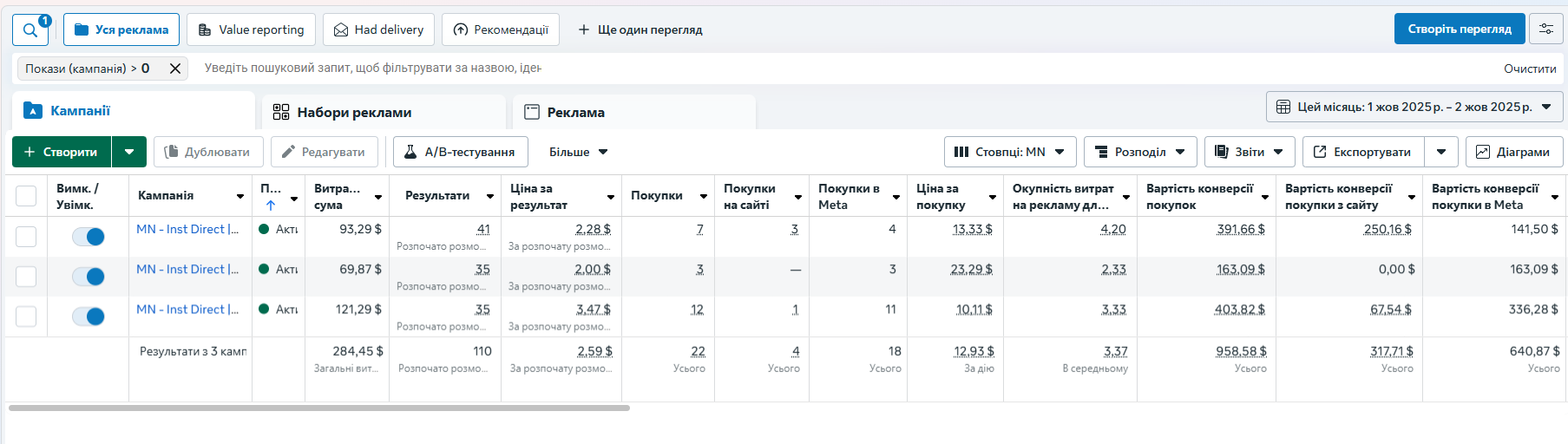Viewport: 1568px width, 444px height.
Task: Click the A/B-тестування flask icon
Action: tap(410, 152)
